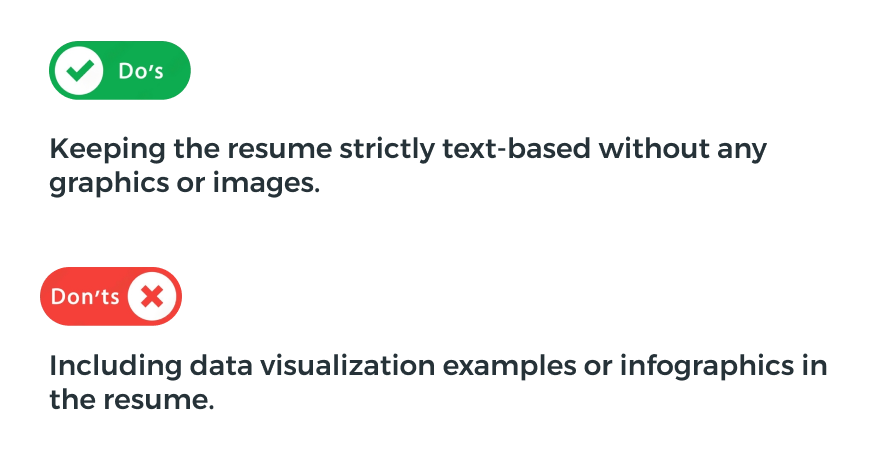Click the word "strictly" in the Do's tip
Image resolution: width=885 pixels, height=456 pixels.
tap(387, 150)
